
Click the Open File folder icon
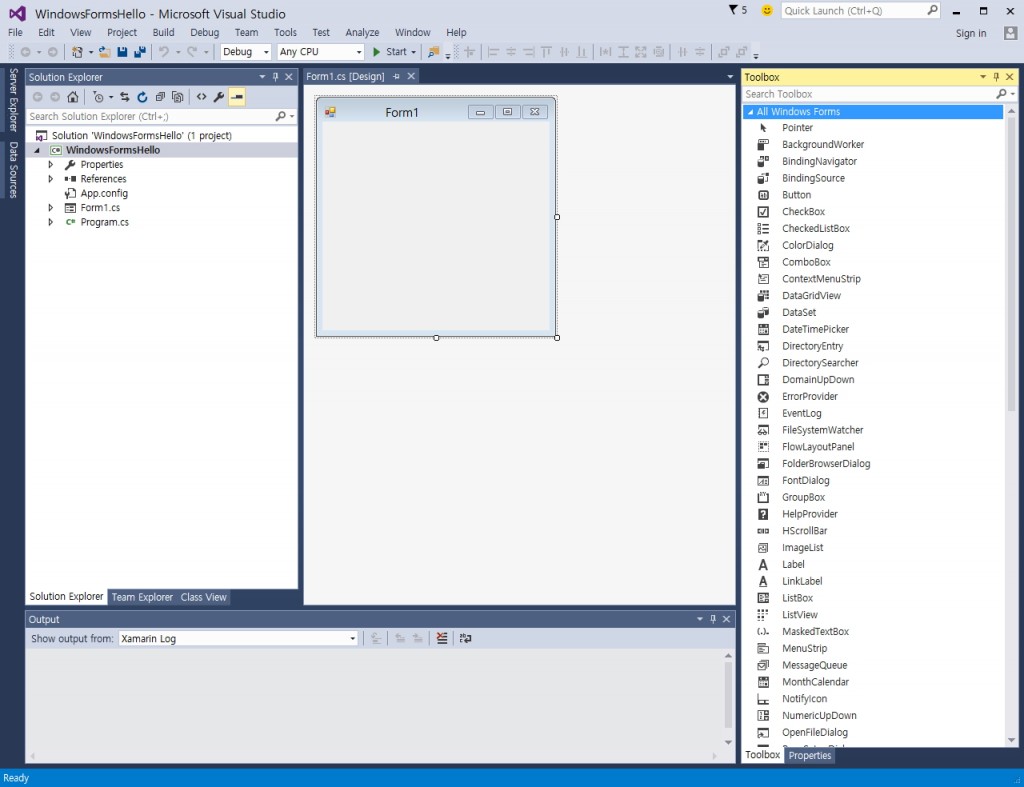click(x=104, y=52)
